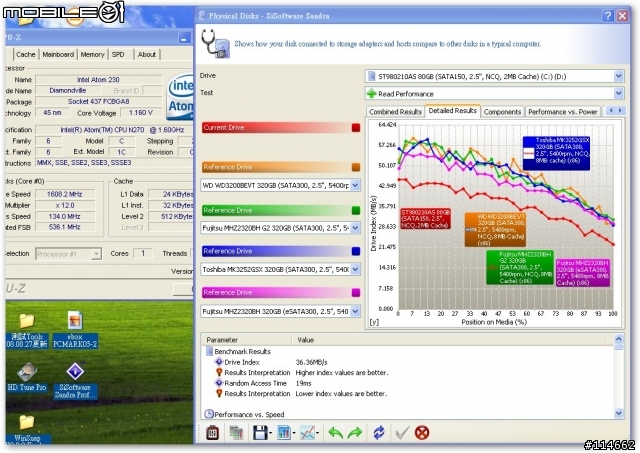Click the orange WD WD3200BEVT chart legend box

point(495,229)
